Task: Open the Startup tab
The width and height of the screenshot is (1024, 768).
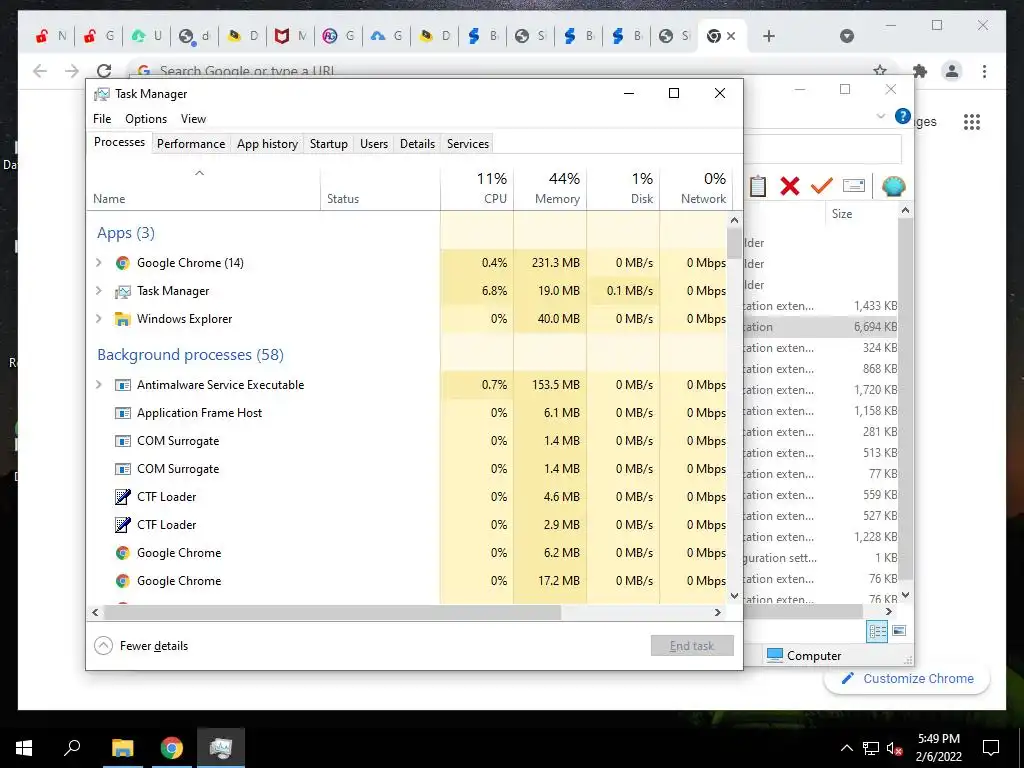Action: coord(328,144)
